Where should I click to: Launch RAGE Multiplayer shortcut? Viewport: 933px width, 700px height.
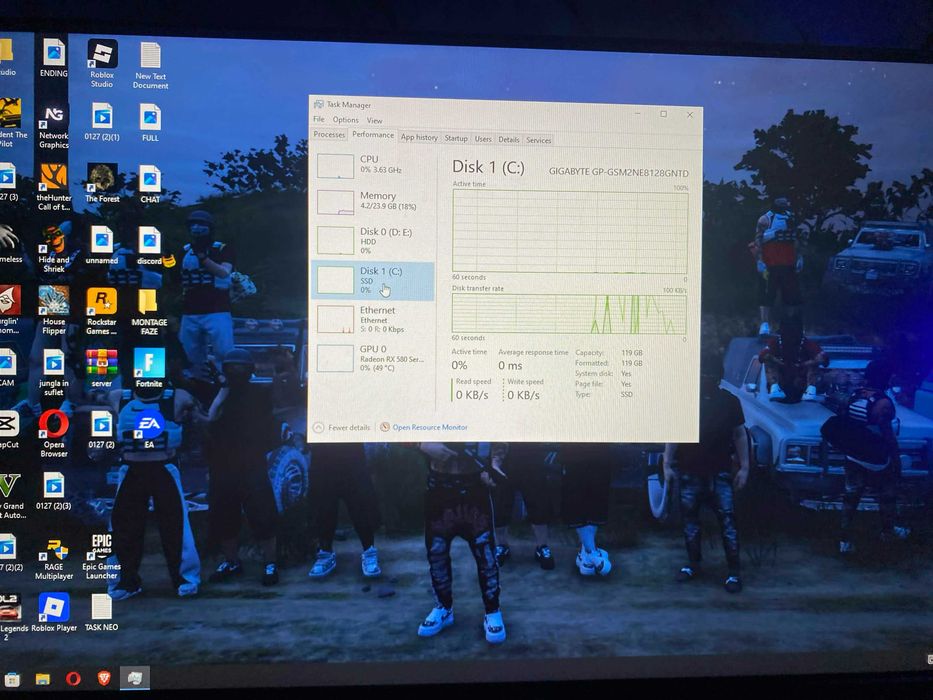(x=54, y=558)
